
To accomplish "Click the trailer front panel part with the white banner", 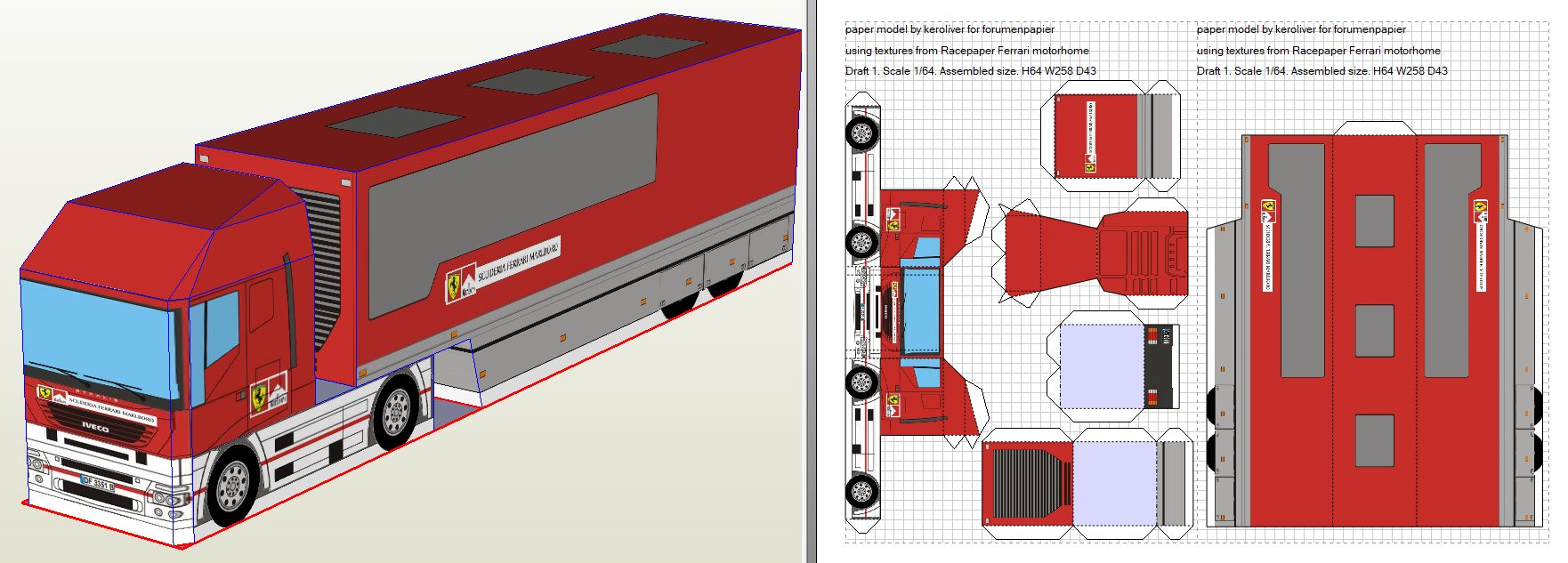I will point(1096,136).
